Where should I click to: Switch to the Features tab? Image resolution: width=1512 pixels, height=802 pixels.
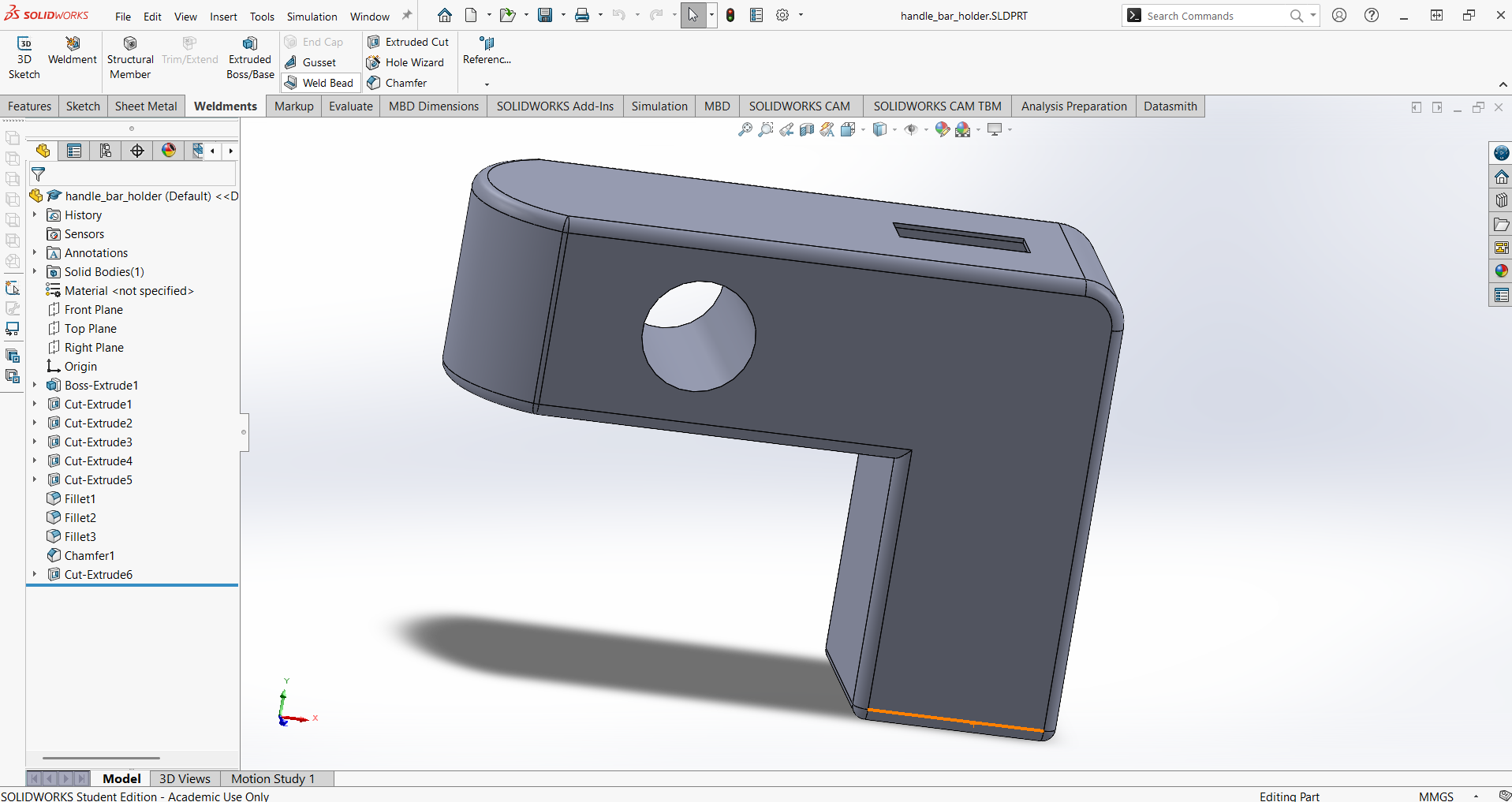click(29, 106)
